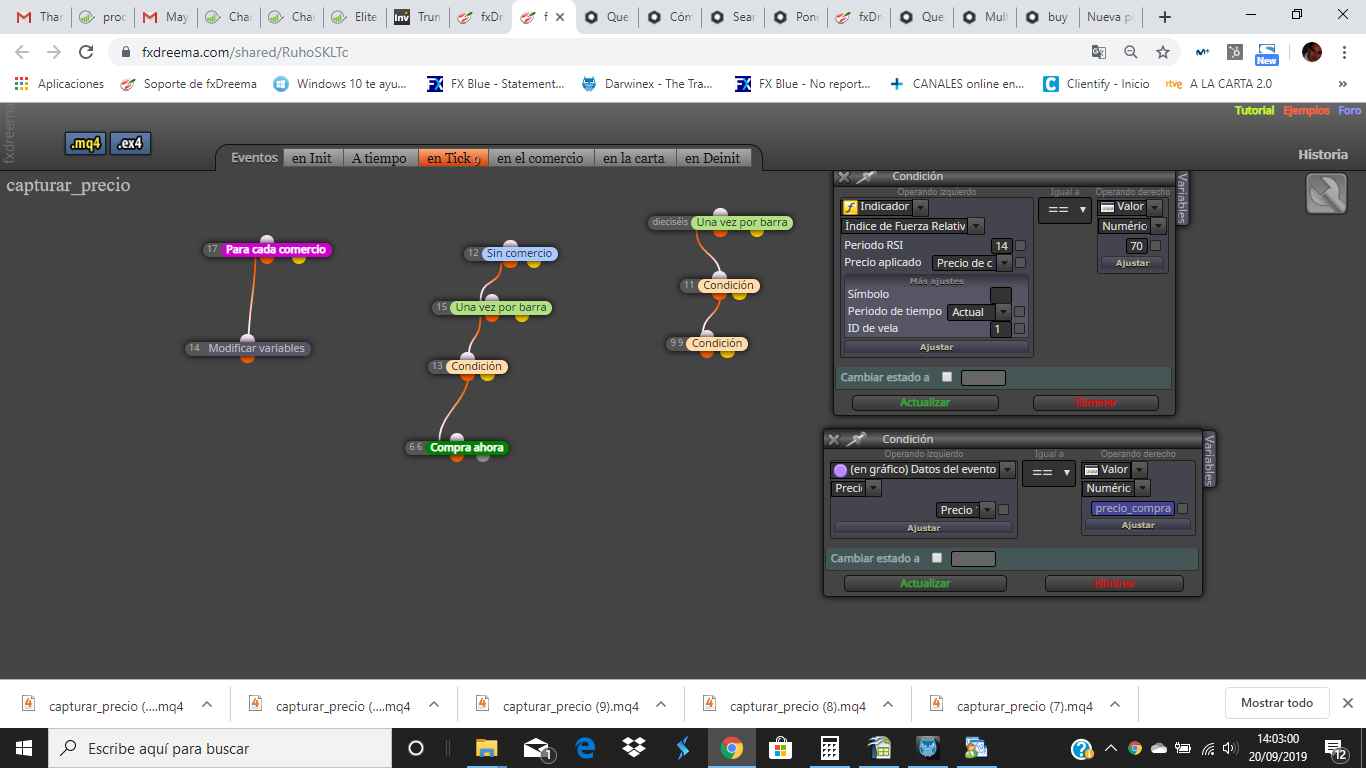Open the Indicador operand type dropdown
Viewport: 1366px width, 768px height.
coord(920,207)
